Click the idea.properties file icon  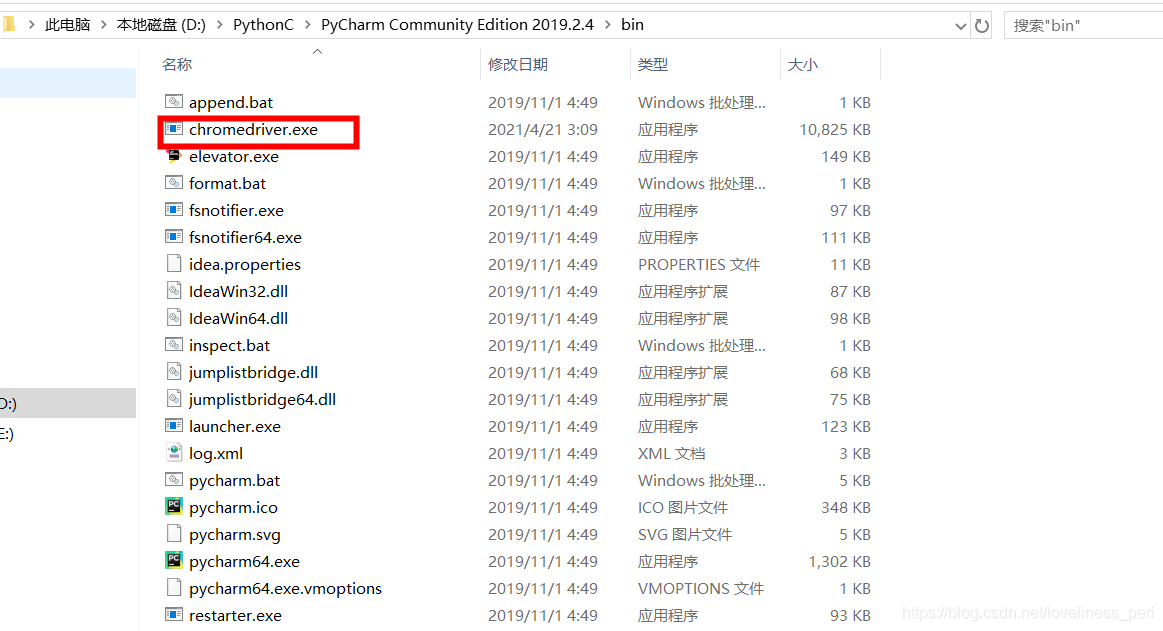pos(174,264)
